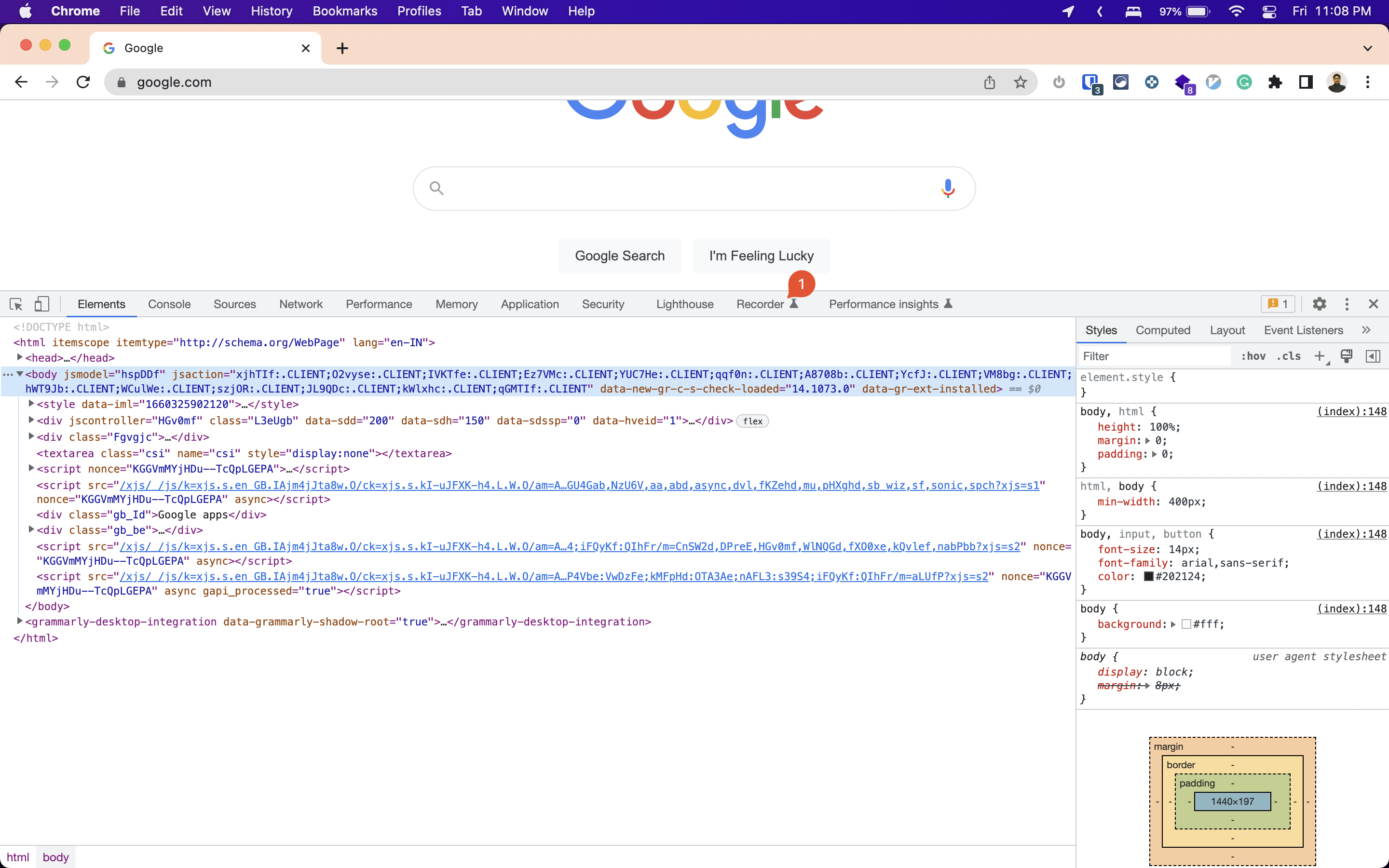Toggle computed styles sidebar icon
The height and width of the screenshot is (868, 1389).
pos(1373,356)
